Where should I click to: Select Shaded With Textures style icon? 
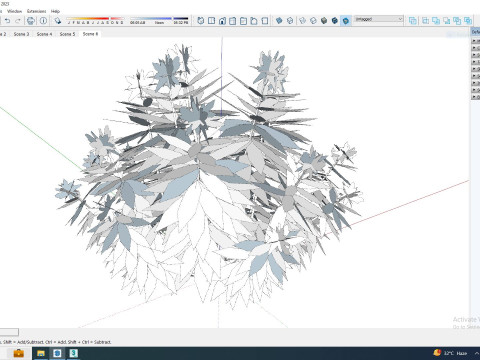[335, 21]
